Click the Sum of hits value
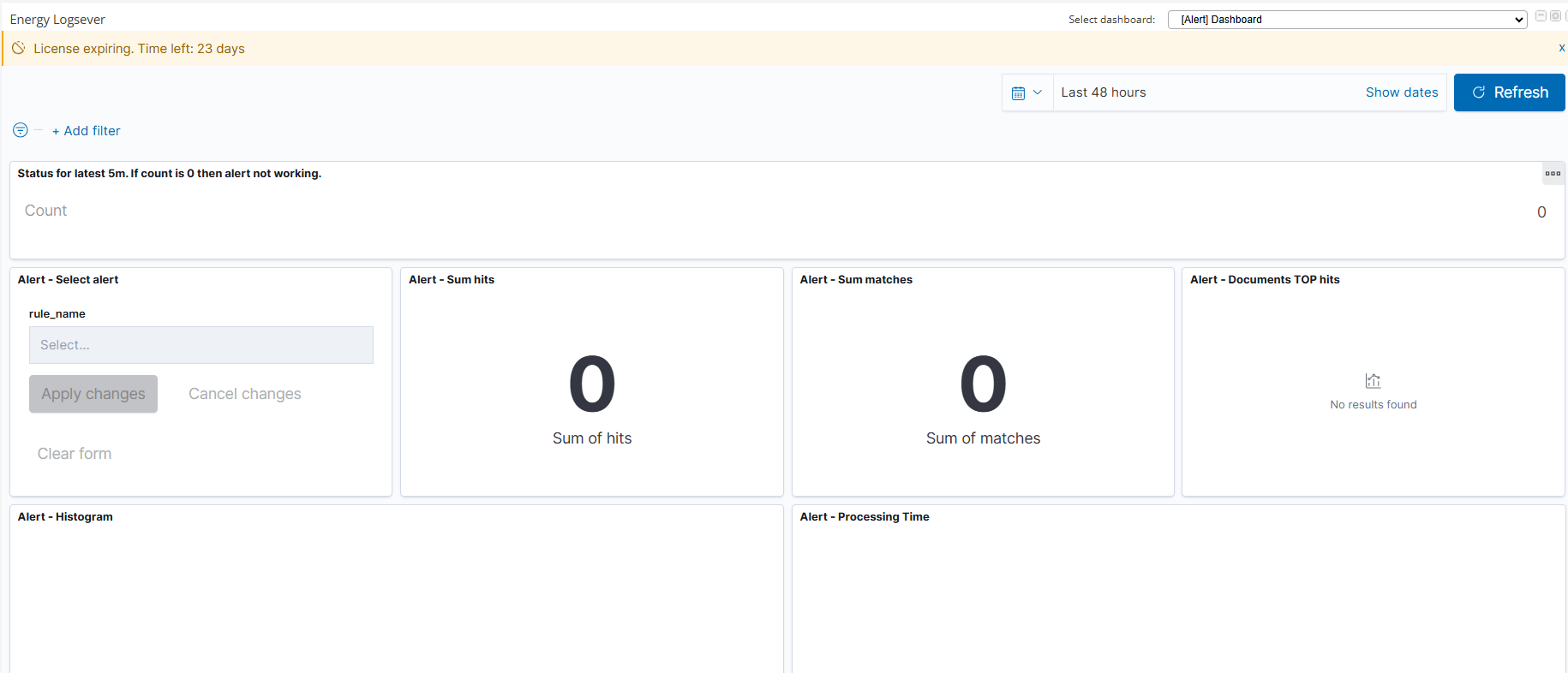Image resolution: width=1568 pixels, height=673 pixels. pyautogui.click(x=592, y=384)
